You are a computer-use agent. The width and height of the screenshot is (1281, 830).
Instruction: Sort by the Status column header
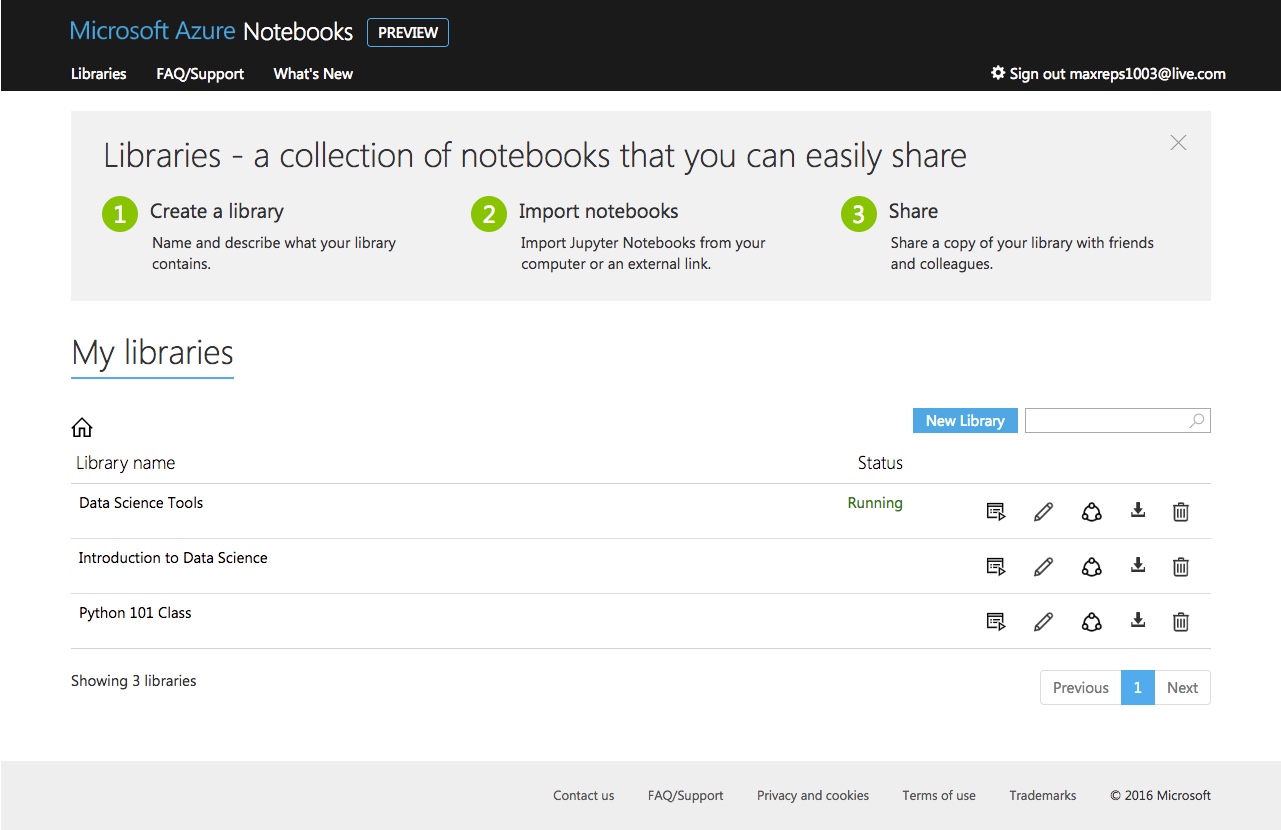click(x=880, y=463)
